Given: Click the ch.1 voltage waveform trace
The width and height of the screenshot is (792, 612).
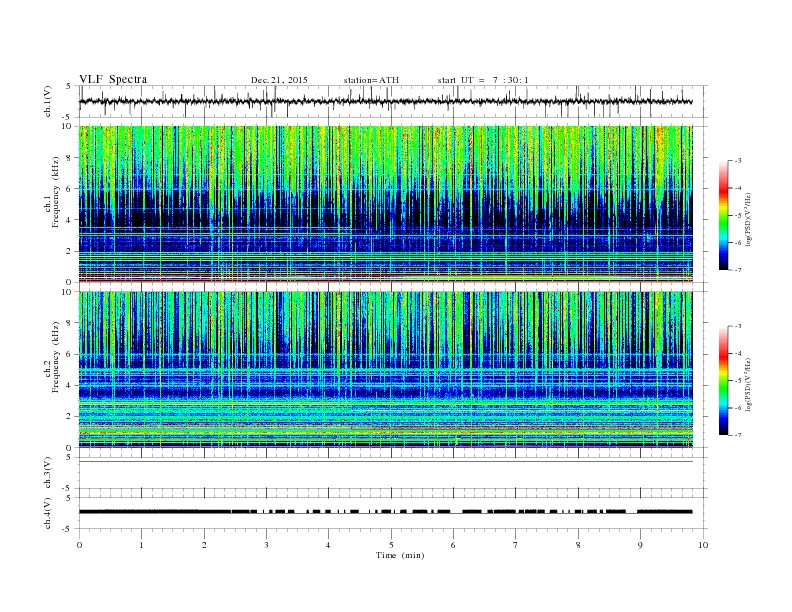Looking at the screenshot, I should 385,101.
